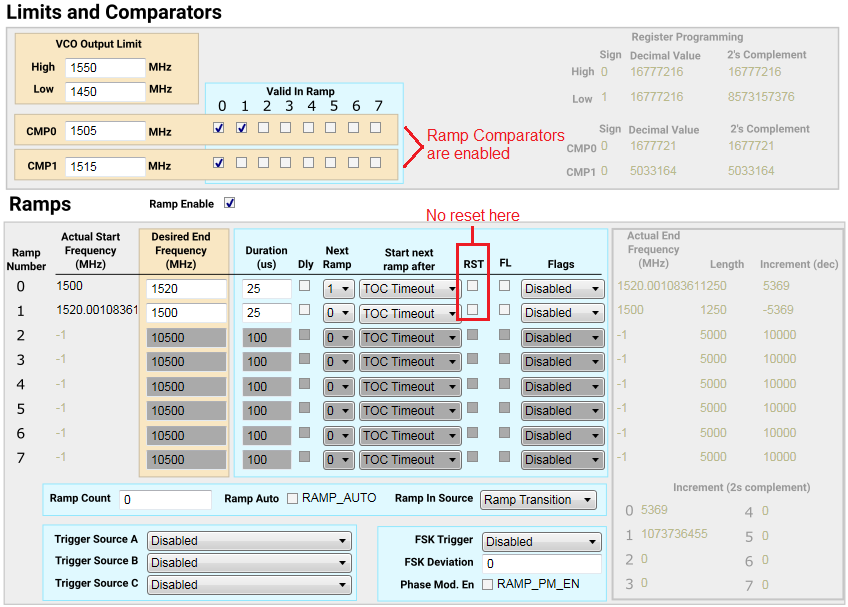This screenshot has height=607, width=848.
Task: Open the Start next ramp after dropdown for ramp 2
Action: click(409, 337)
